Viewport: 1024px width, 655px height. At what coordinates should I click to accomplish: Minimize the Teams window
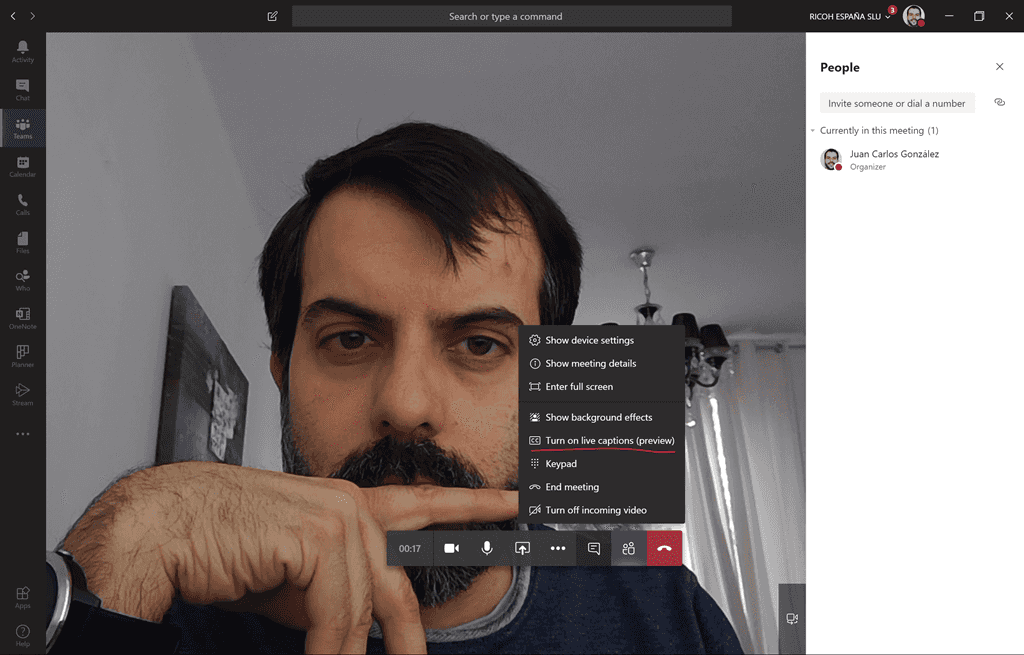click(949, 16)
